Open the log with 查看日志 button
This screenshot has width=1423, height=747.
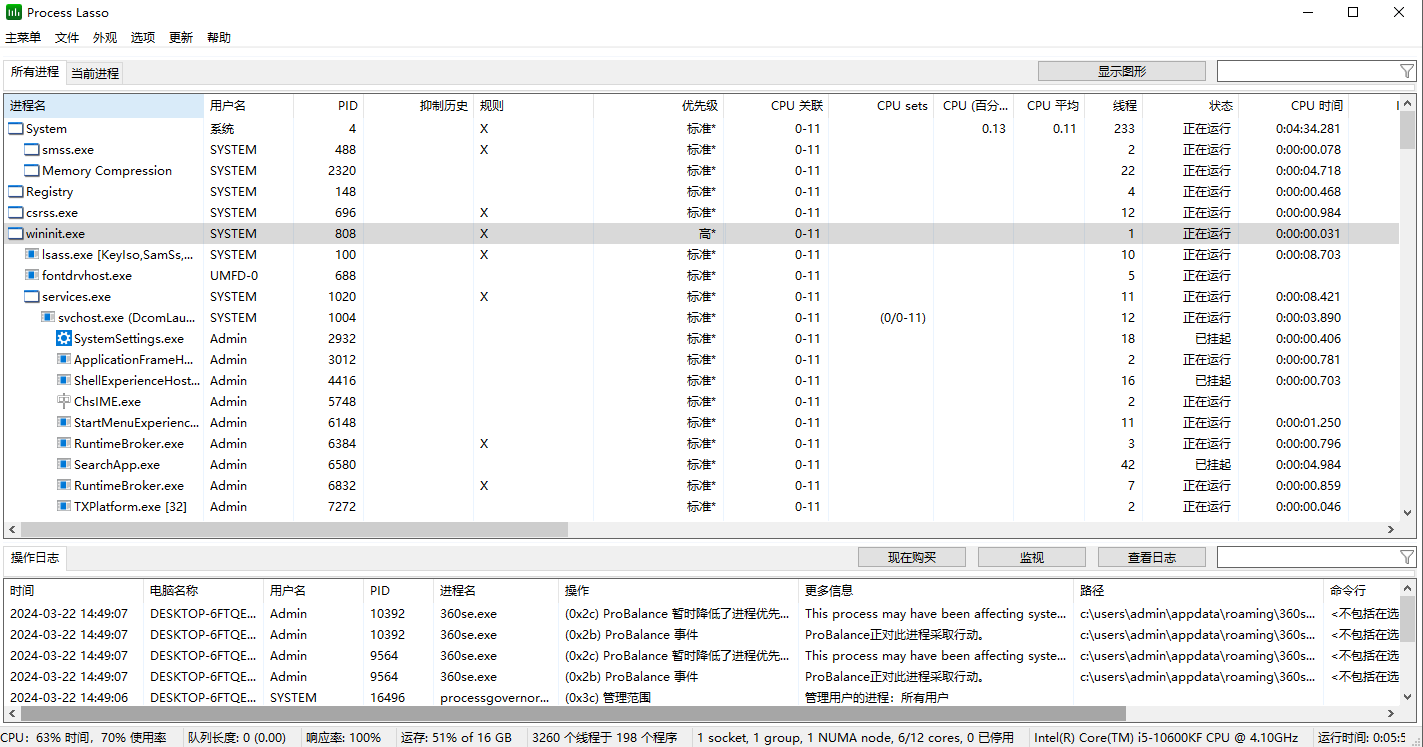1151,557
